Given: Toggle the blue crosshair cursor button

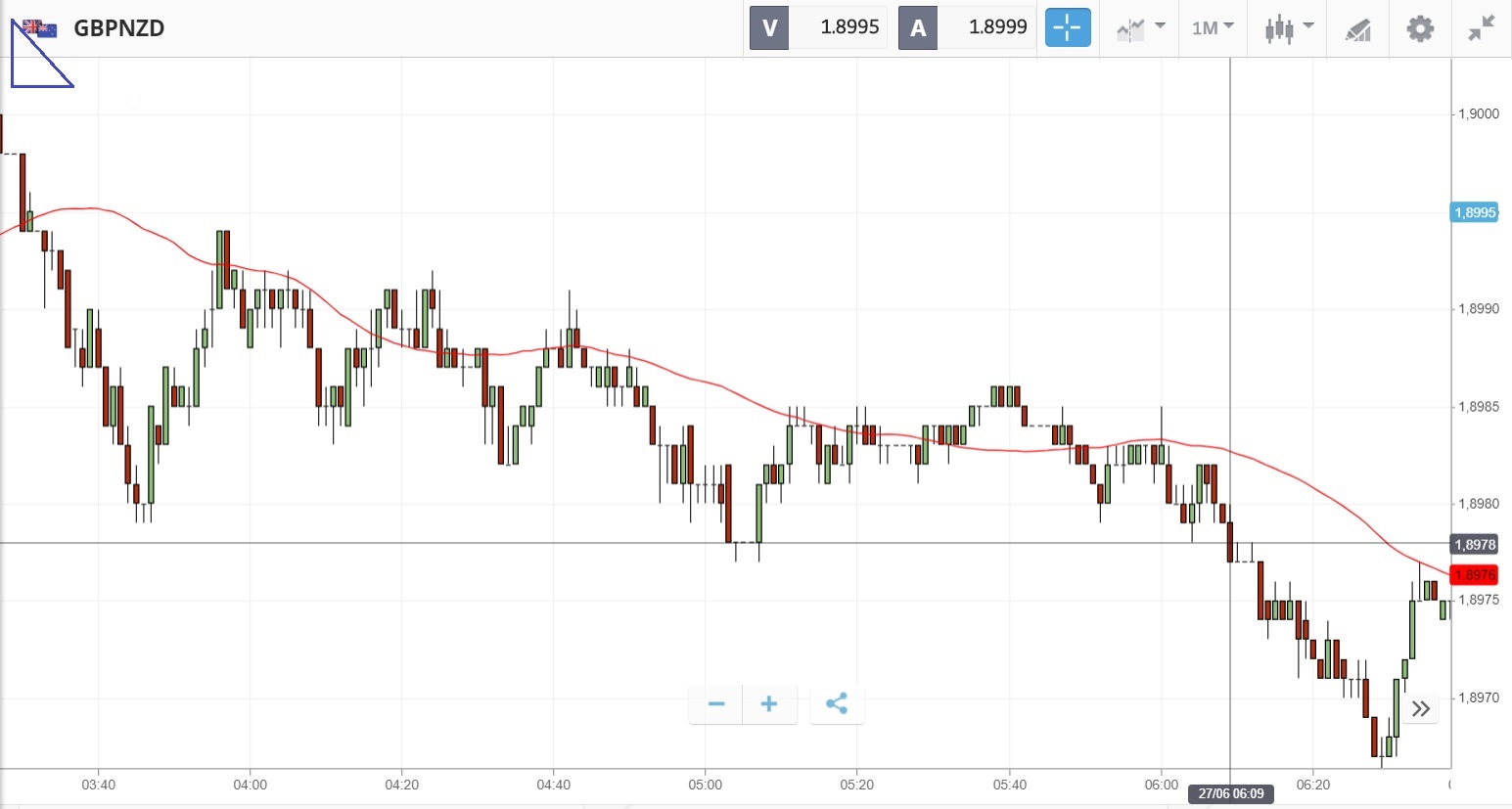Looking at the screenshot, I should point(1067,27).
